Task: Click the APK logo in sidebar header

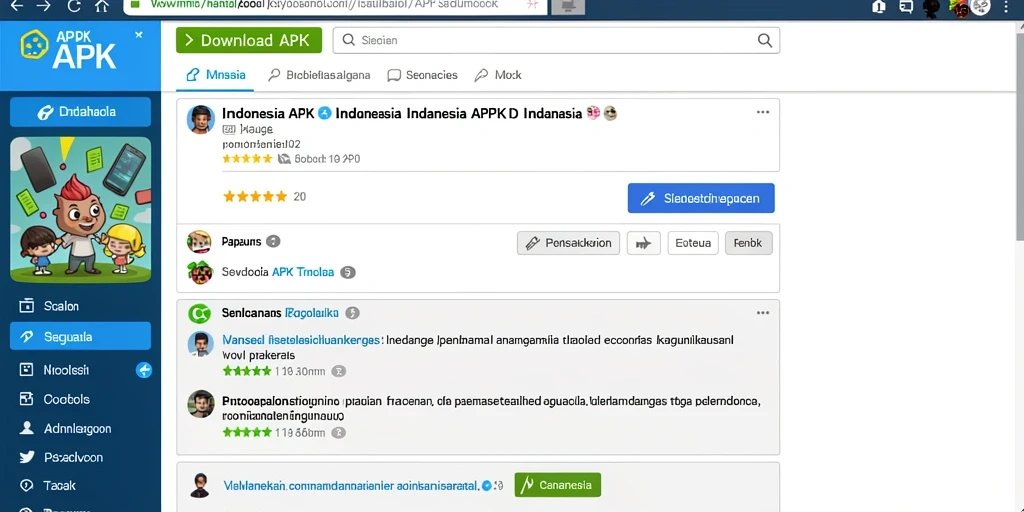Action: tap(69, 50)
